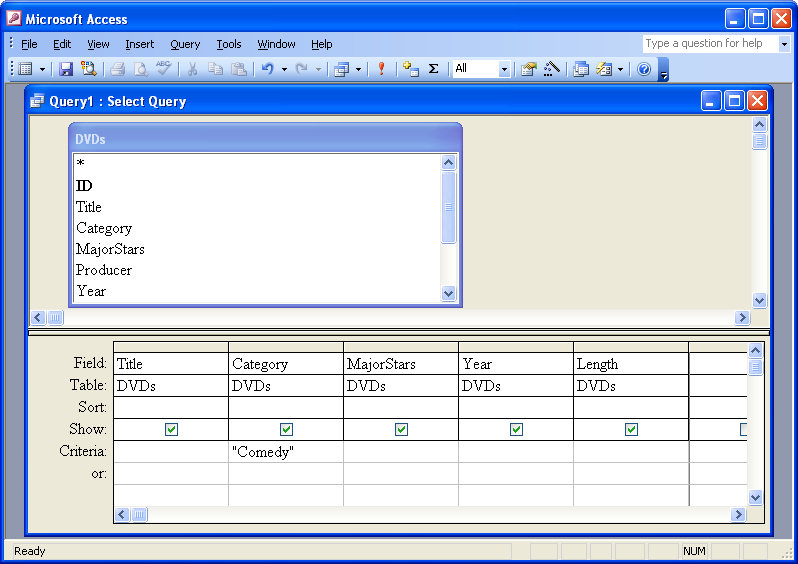Toggle the Totals sigma icon
Viewport: 798px width, 564px height.
pos(433,69)
